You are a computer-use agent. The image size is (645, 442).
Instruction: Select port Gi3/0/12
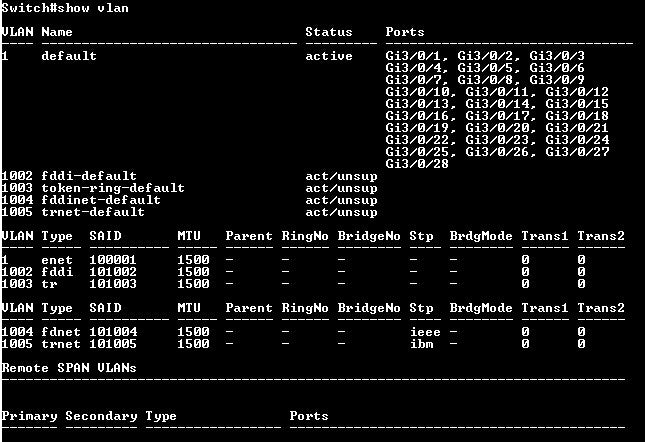577,92
